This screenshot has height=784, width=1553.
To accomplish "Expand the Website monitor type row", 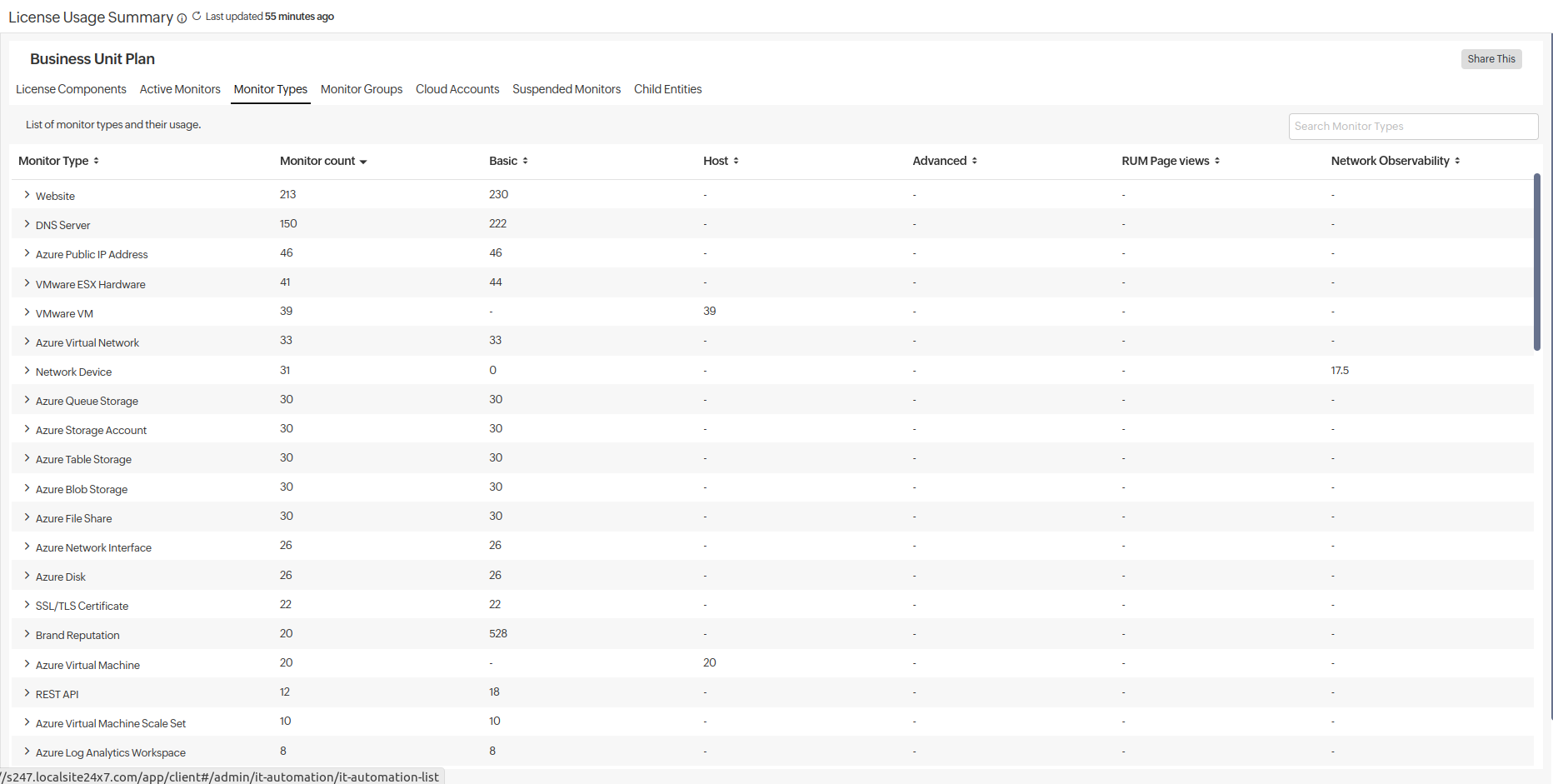I will (x=27, y=195).
